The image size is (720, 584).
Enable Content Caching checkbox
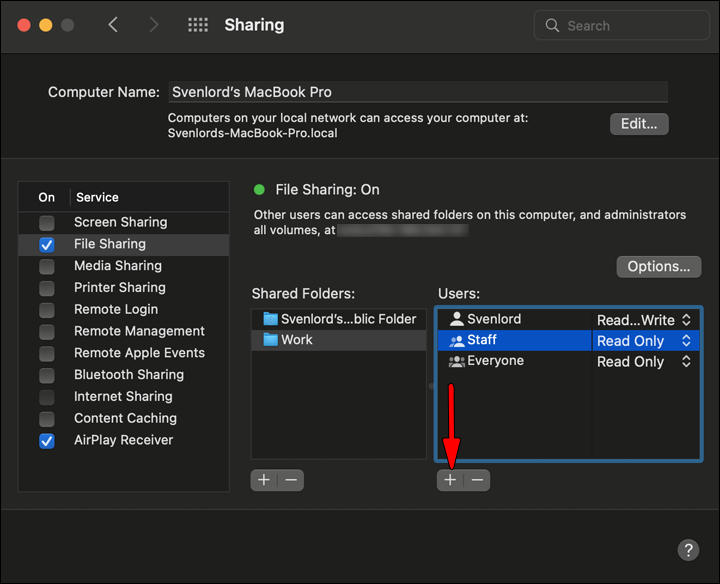click(47, 419)
